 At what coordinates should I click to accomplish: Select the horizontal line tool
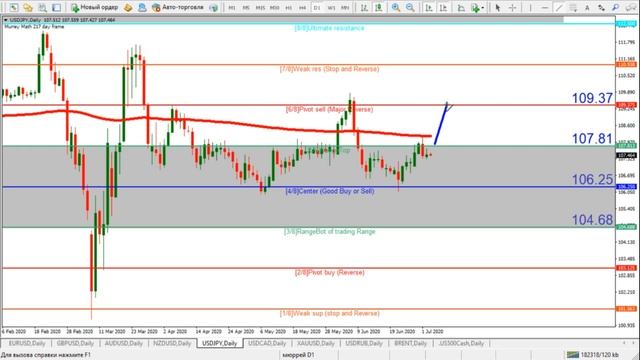point(544,7)
